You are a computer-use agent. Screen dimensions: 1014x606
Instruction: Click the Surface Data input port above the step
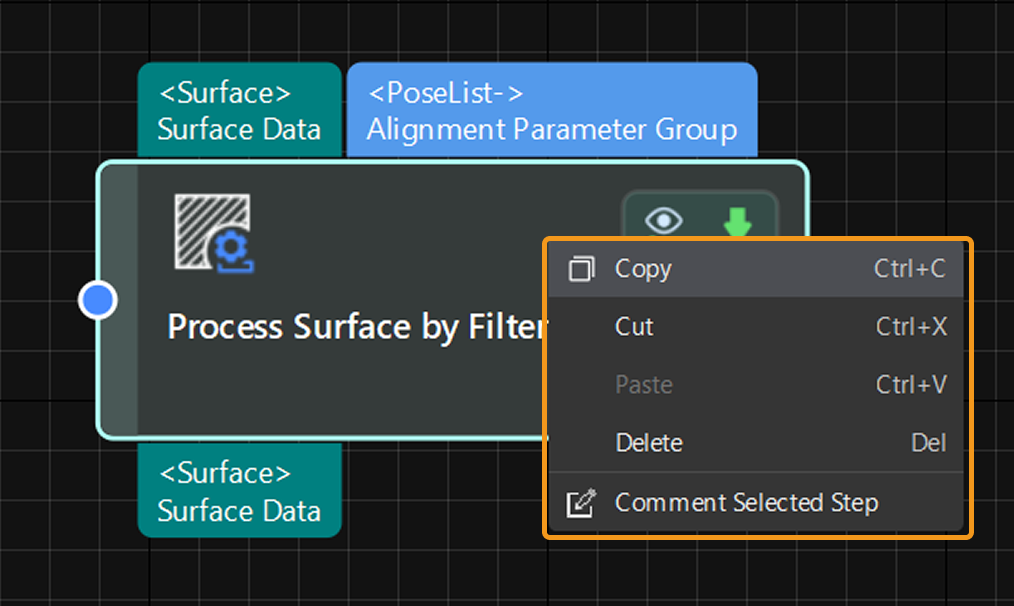(x=239, y=111)
